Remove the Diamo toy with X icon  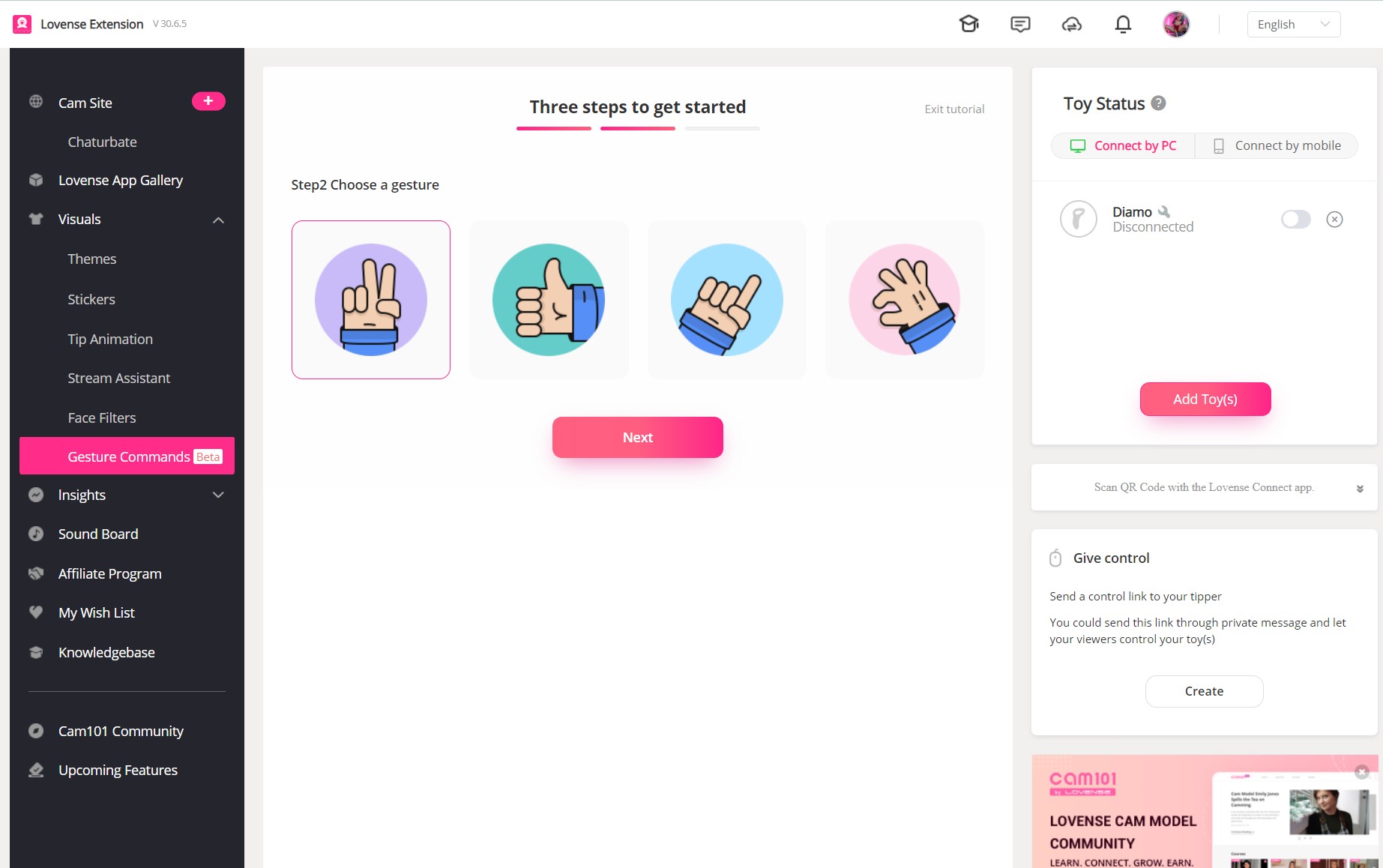[x=1334, y=219]
